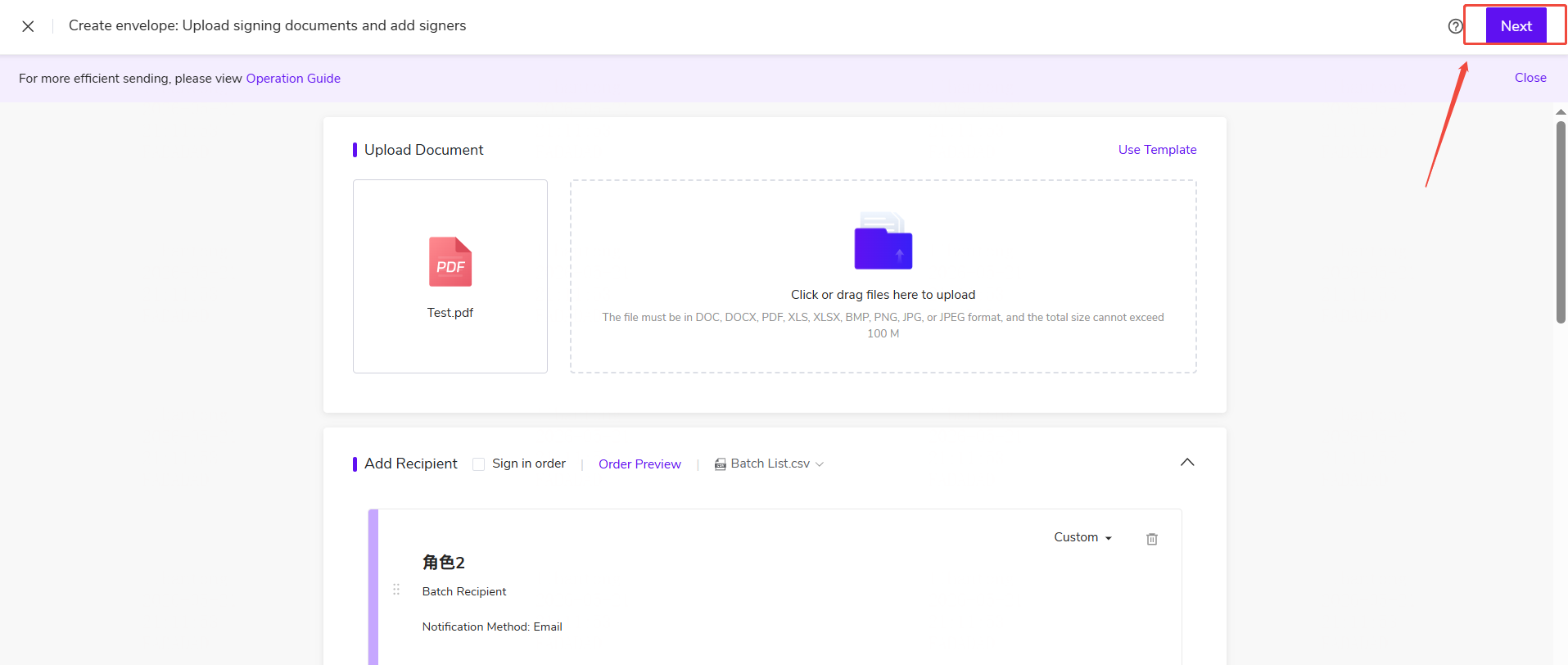
Task: Click the file format requirements text
Action: [883, 325]
